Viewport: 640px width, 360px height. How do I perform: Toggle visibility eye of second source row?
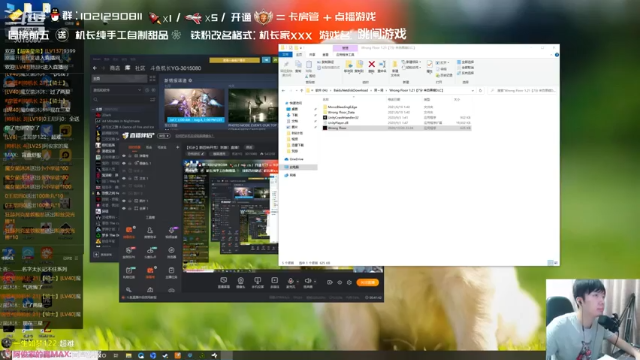pos(124,163)
